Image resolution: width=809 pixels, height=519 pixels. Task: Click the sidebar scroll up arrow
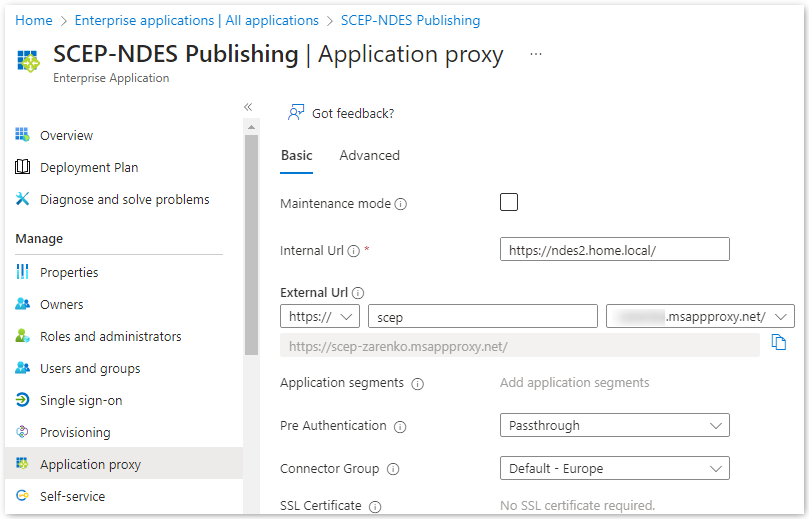251,127
